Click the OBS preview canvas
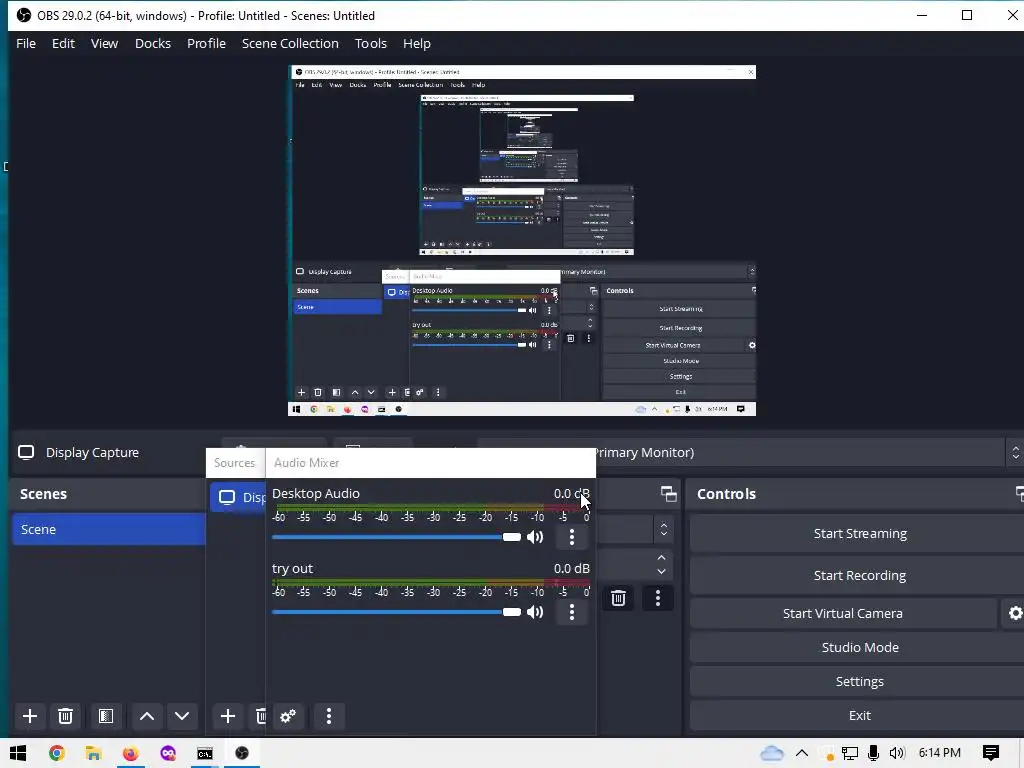 point(522,240)
